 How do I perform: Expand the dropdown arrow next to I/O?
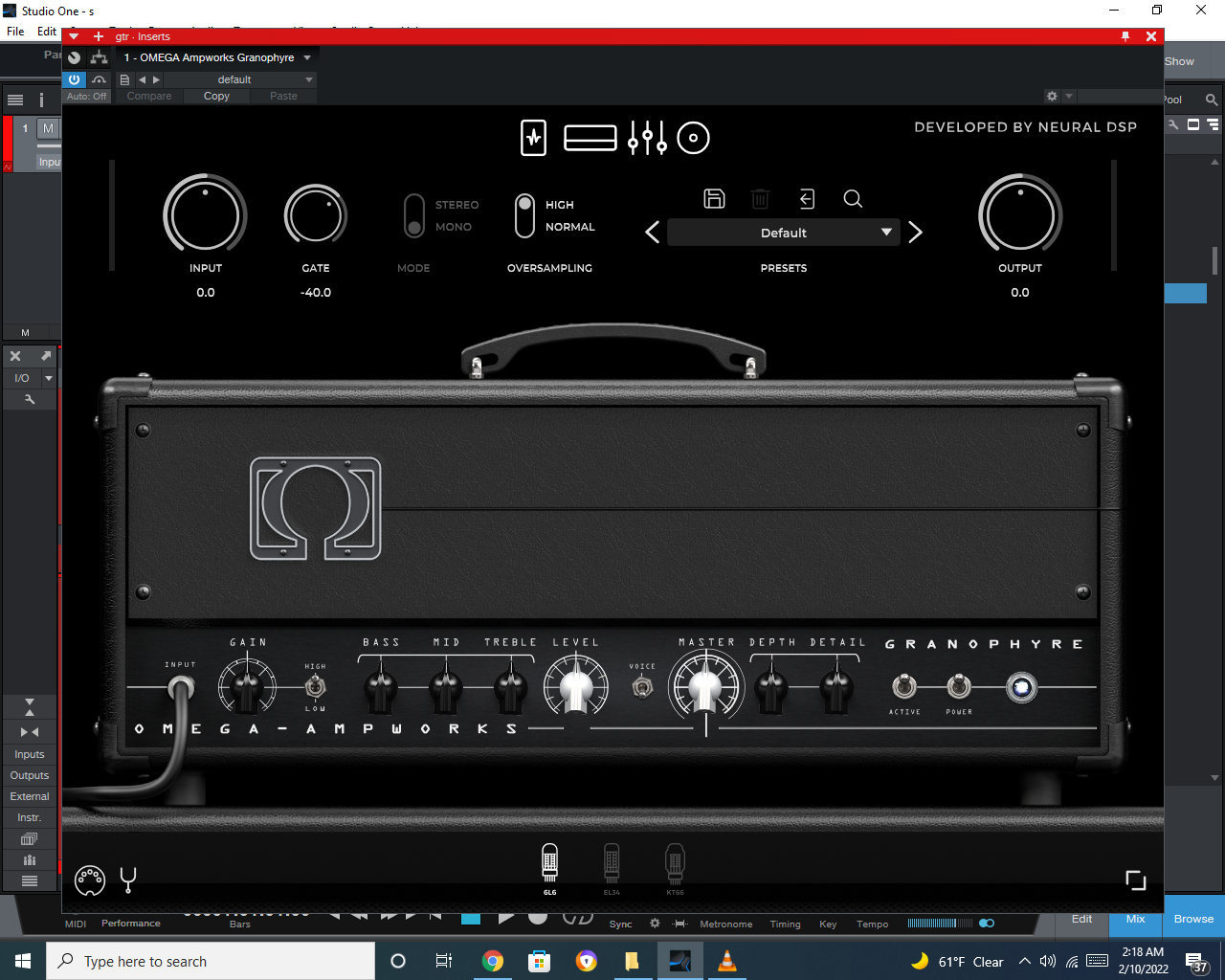tap(49, 378)
